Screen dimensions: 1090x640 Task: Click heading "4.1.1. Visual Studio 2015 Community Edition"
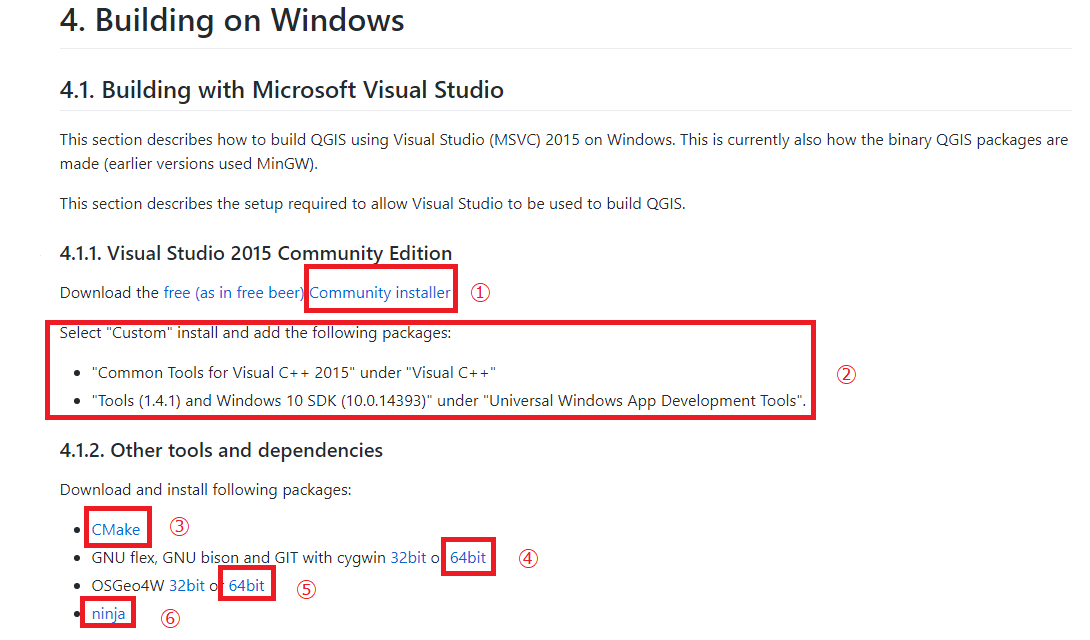click(256, 253)
